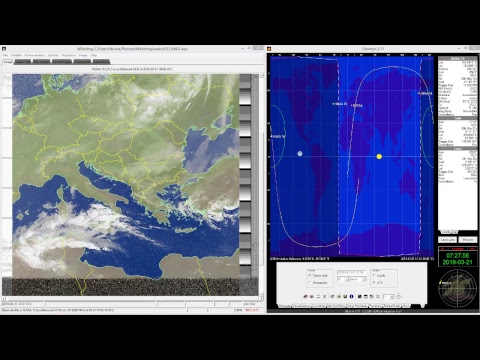Click the X icon in Orbitron toolbar

tap(378, 296)
